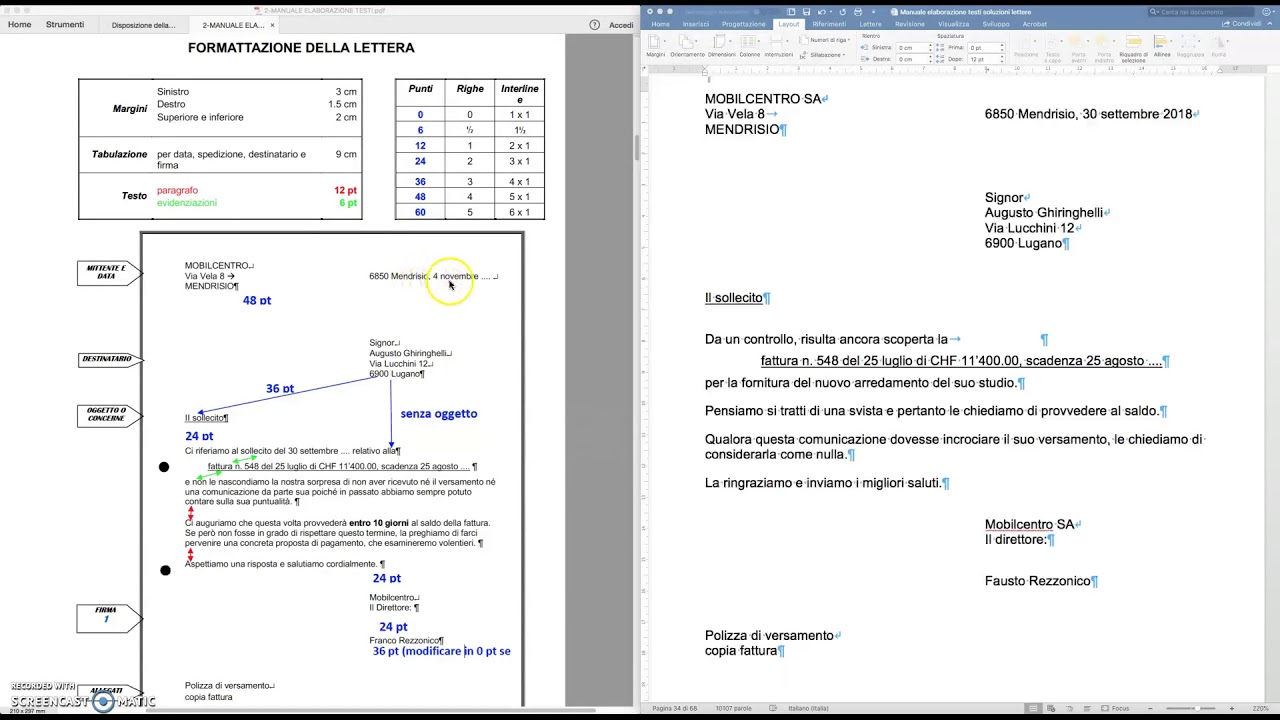This screenshot has width=1280, height=720.
Task: Switch to Riferimenti tab
Action: (829, 24)
